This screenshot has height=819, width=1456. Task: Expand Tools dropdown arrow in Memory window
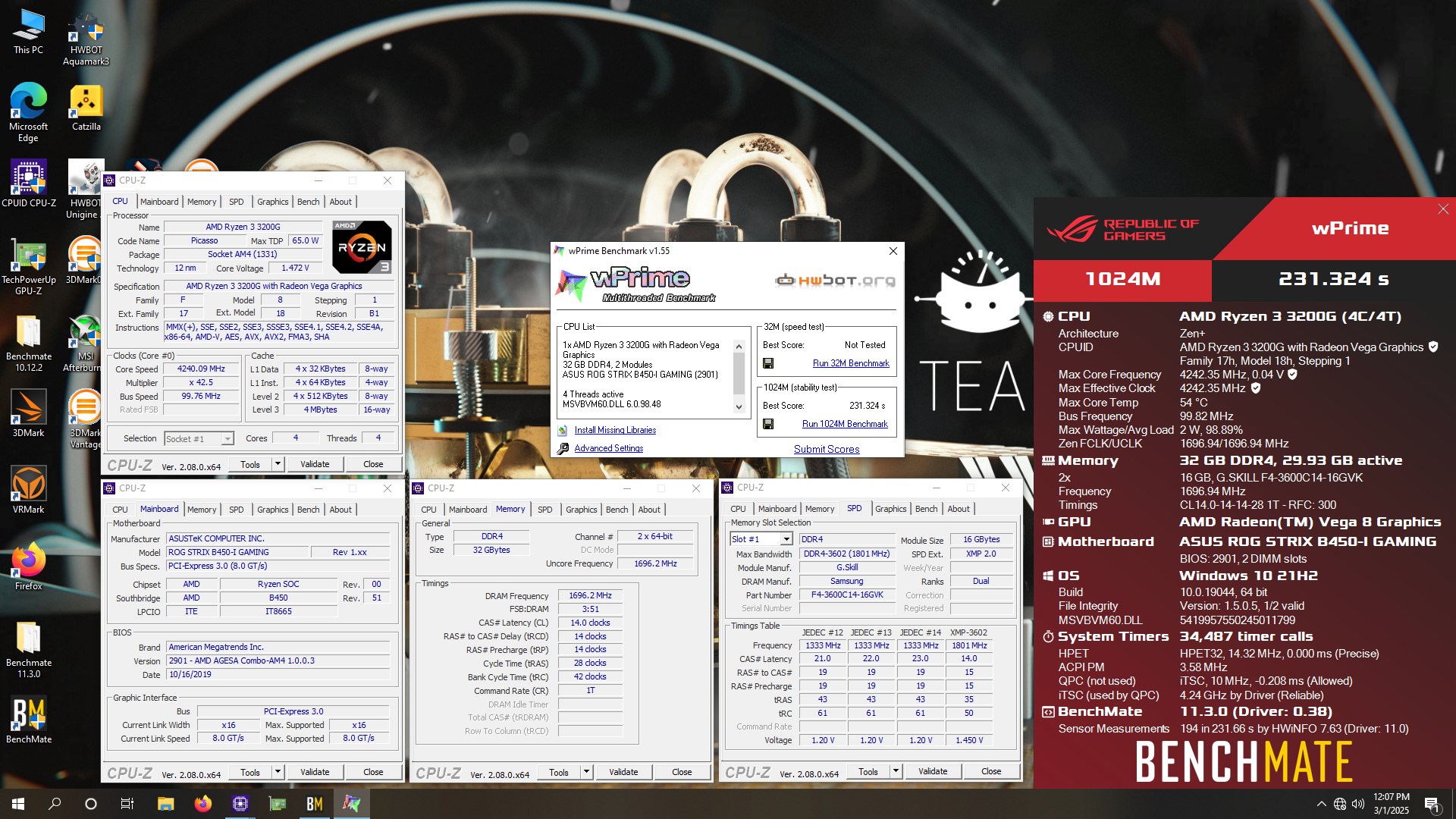click(586, 772)
